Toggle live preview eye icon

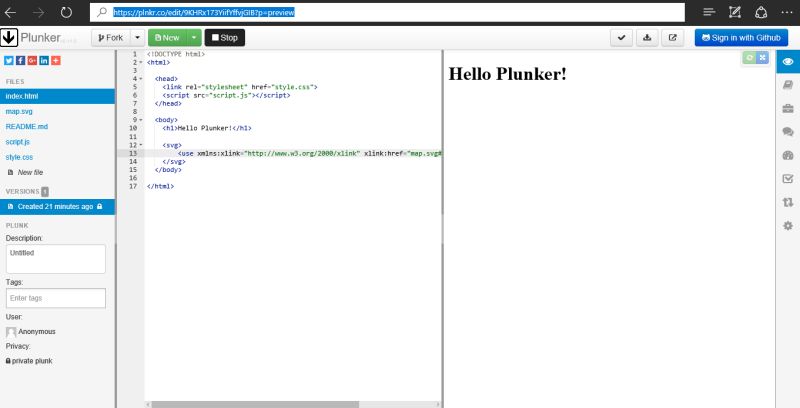tap(788, 62)
